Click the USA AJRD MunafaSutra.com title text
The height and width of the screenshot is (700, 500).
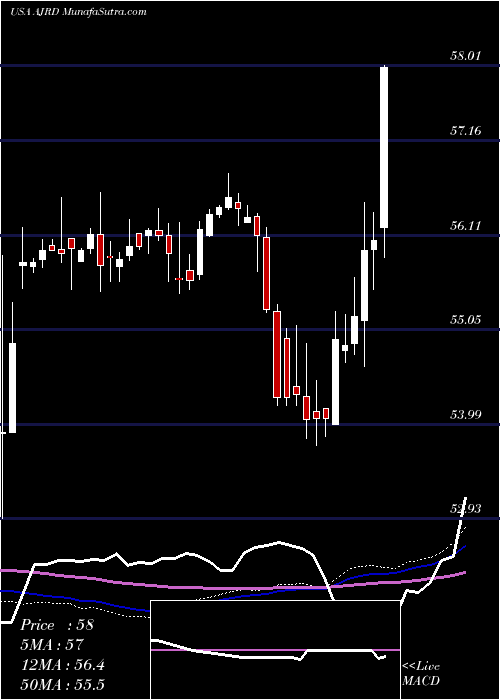(78, 11)
